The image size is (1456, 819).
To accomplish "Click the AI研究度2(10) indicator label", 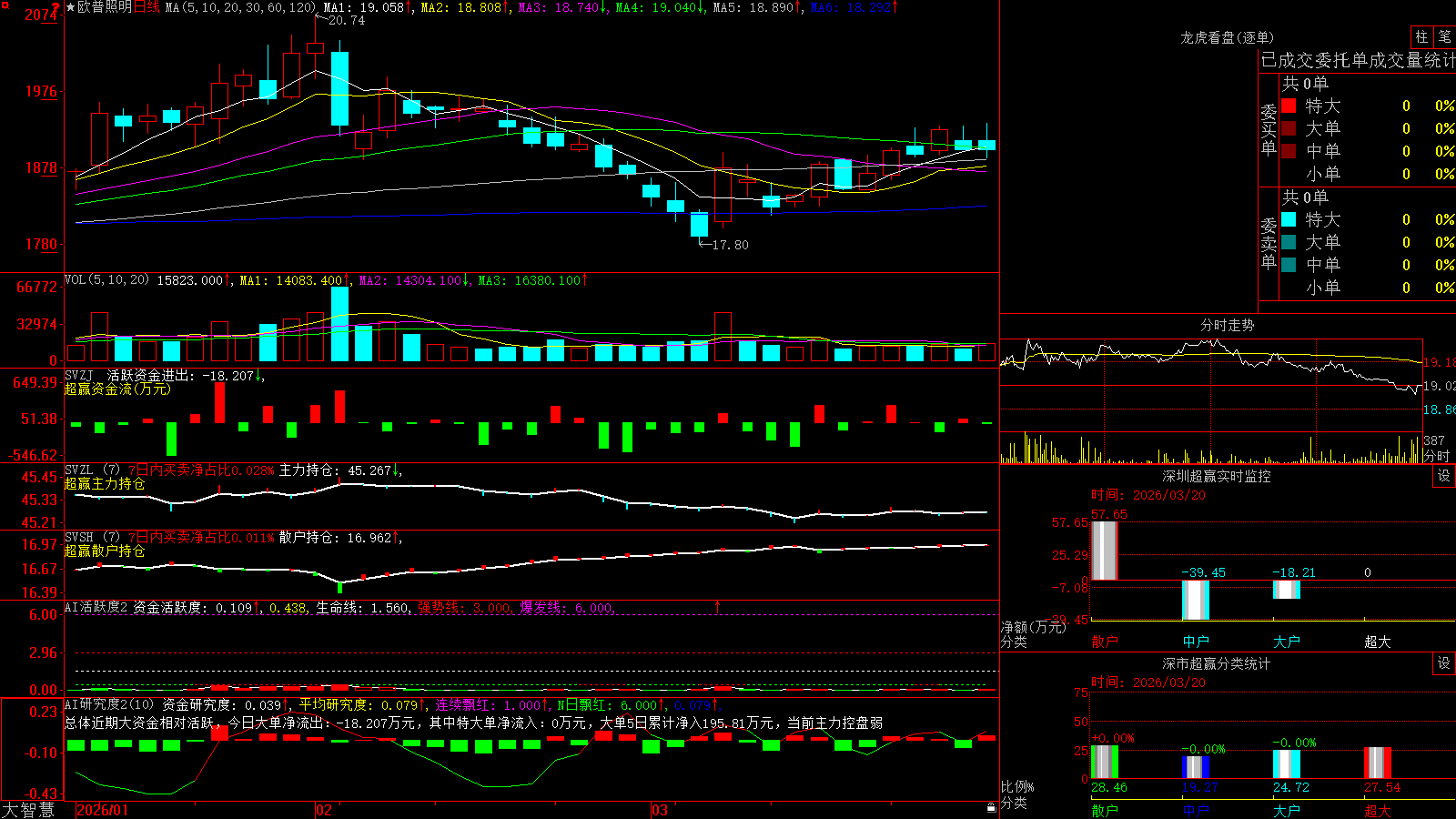I will click(109, 704).
